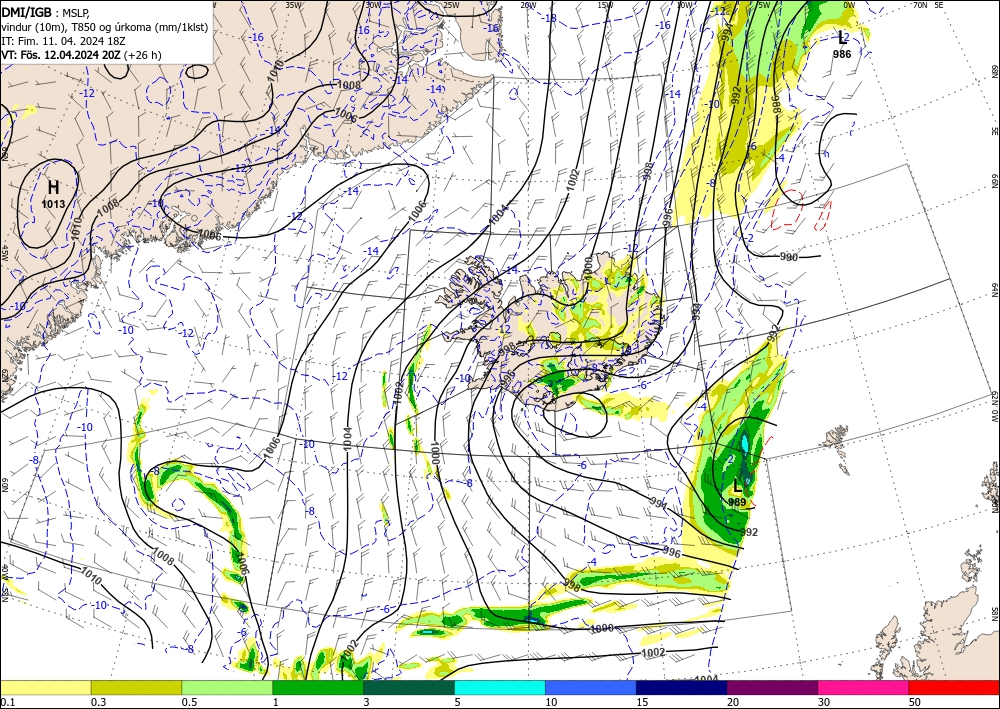Click the "990" isobar label

click(x=789, y=257)
